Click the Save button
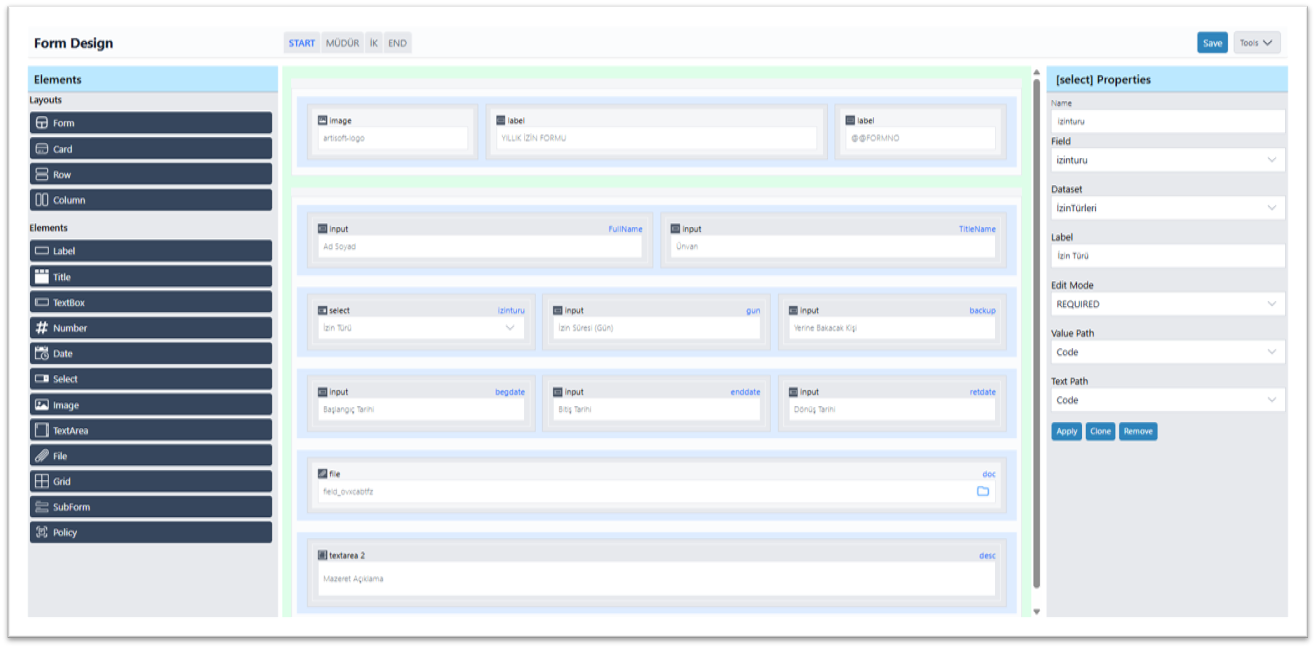Screen dimensions: 1316x648 point(1212,43)
